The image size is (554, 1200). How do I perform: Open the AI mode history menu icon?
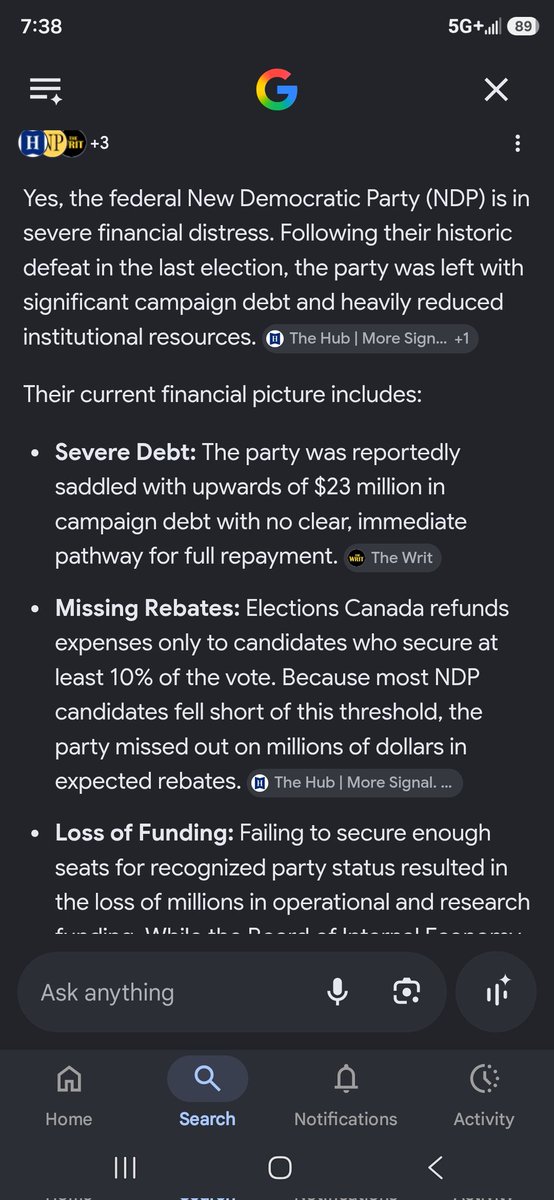47,91
